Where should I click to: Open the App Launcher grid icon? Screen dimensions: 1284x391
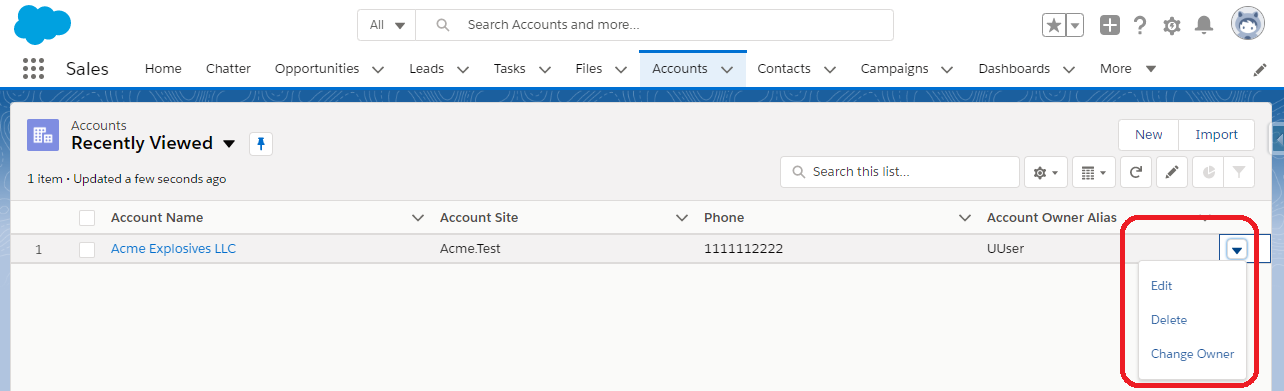pyautogui.click(x=33, y=69)
